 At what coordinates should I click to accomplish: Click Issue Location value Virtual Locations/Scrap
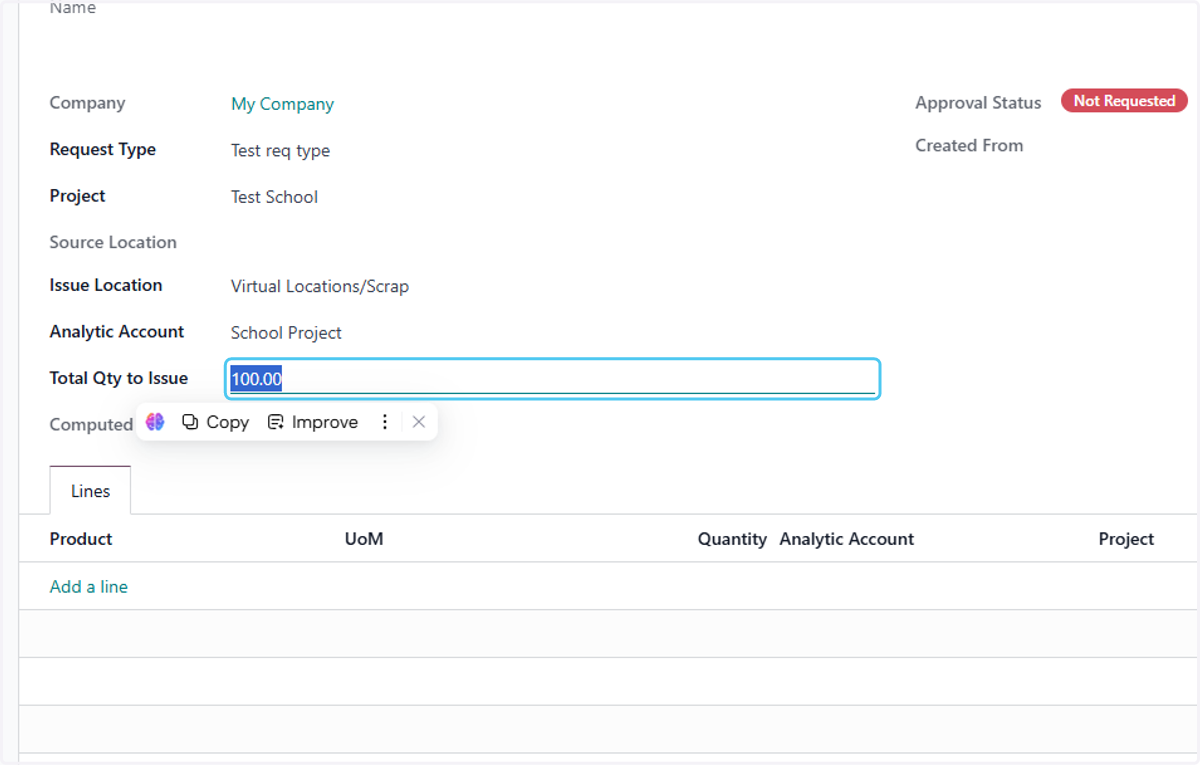320,287
